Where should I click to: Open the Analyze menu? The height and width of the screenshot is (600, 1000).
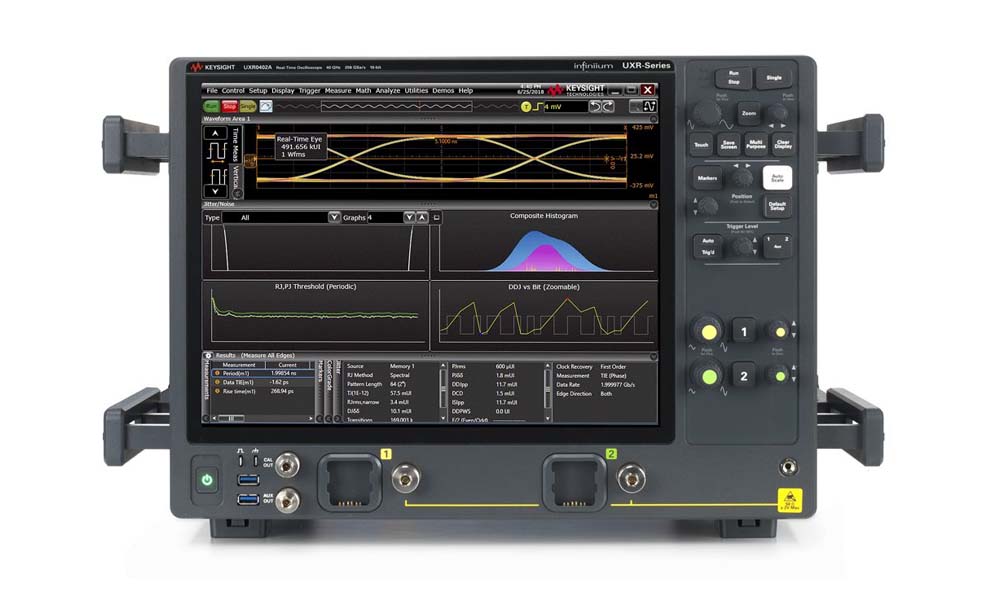[388, 91]
